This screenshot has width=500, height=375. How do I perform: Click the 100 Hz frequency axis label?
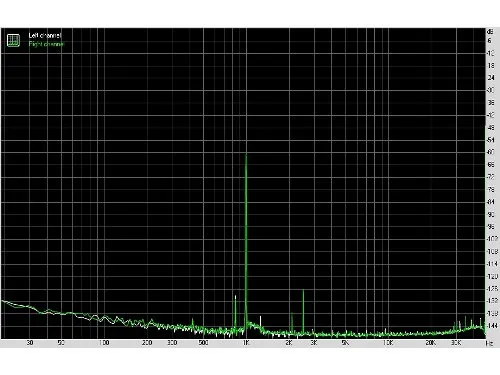click(x=104, y=343)
